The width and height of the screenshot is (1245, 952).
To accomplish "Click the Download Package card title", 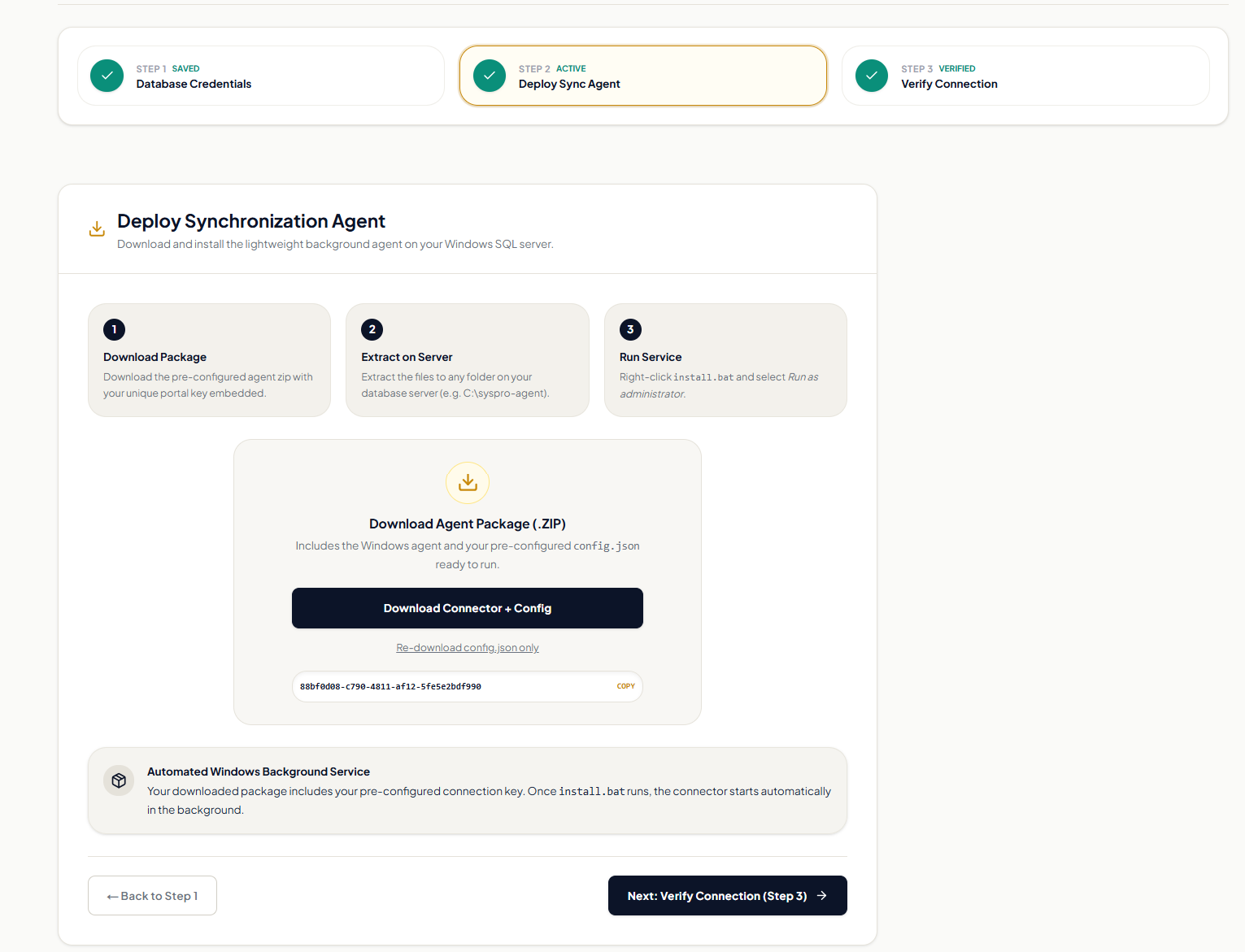I will (155, 357).
